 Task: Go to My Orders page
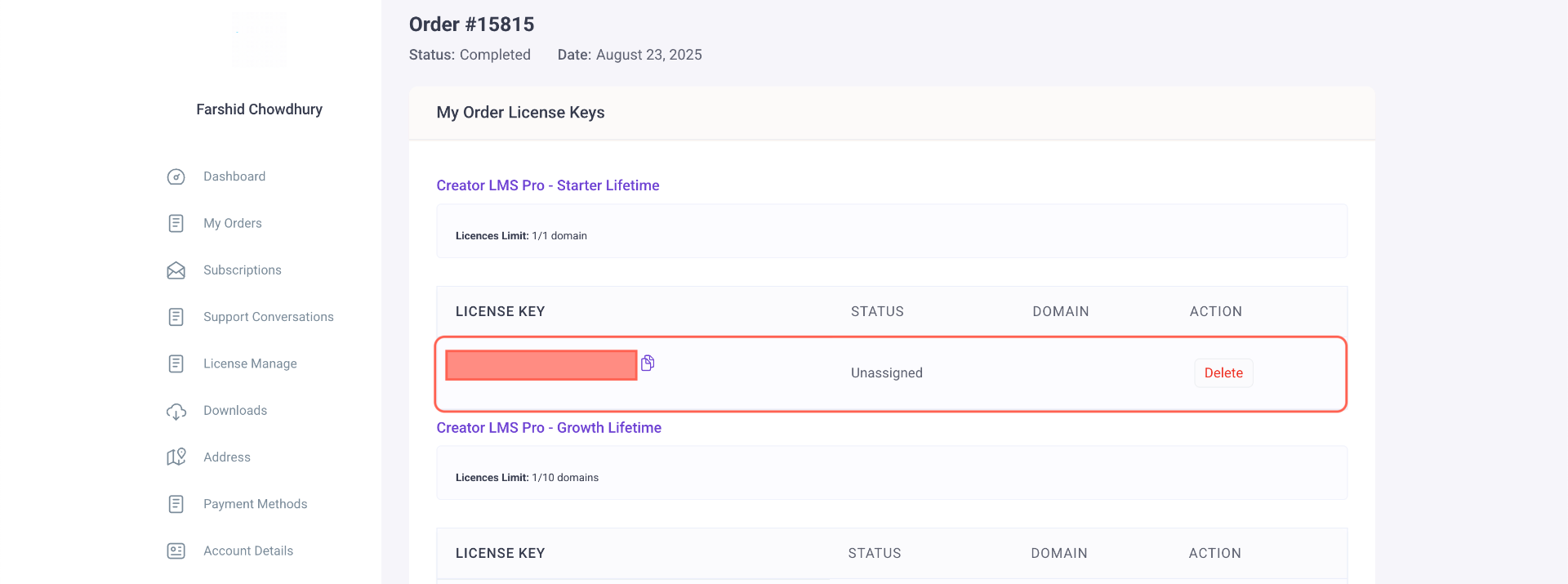233,223
